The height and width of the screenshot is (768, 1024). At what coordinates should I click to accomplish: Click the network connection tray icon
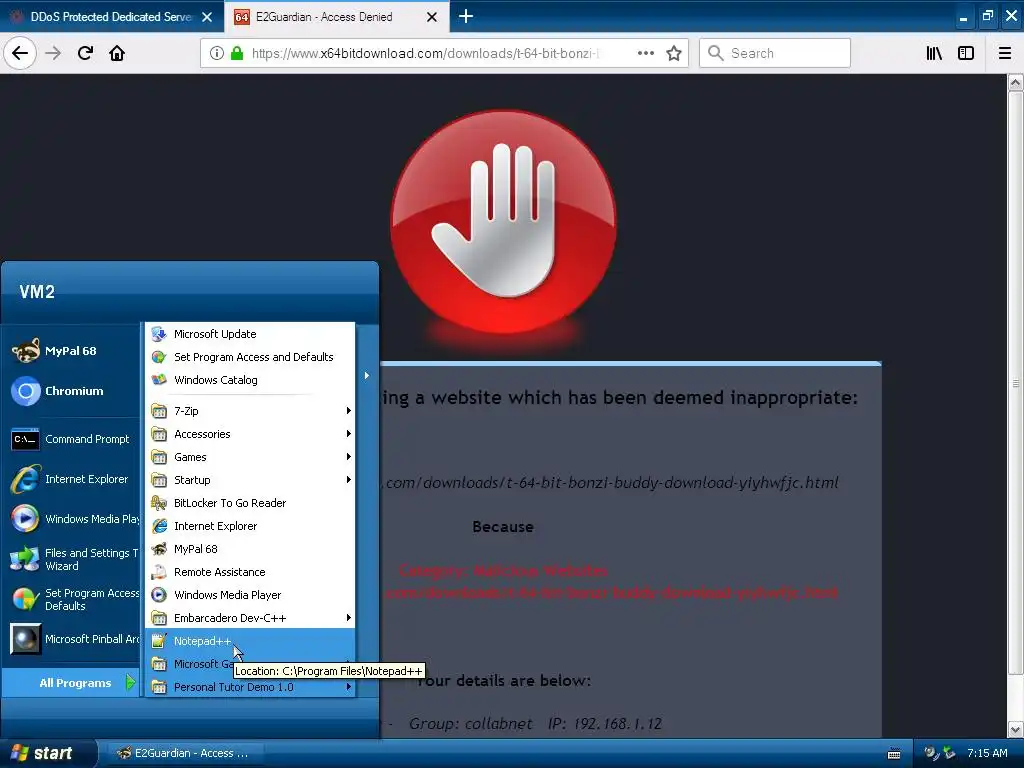949,754
